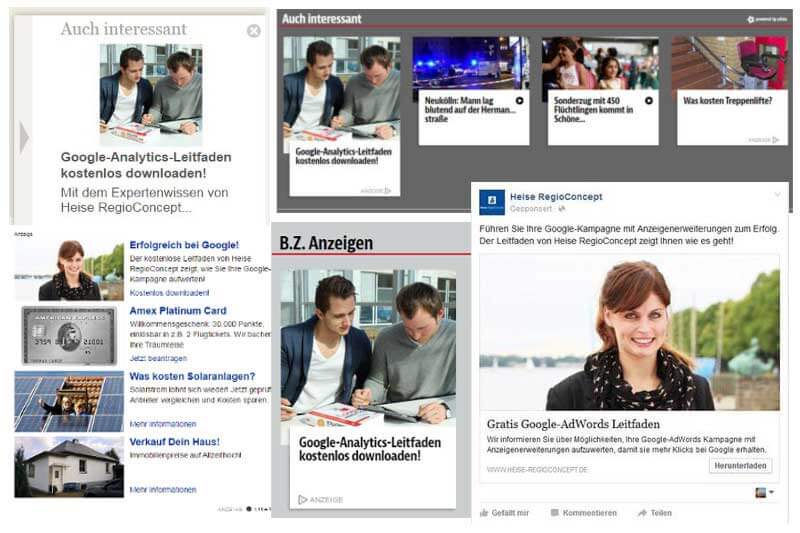Follow 'Mehr Informationen' under Verkauf Dein Haus
The height and width of the screenshot is (533, 800).
(x=163, y=490)
